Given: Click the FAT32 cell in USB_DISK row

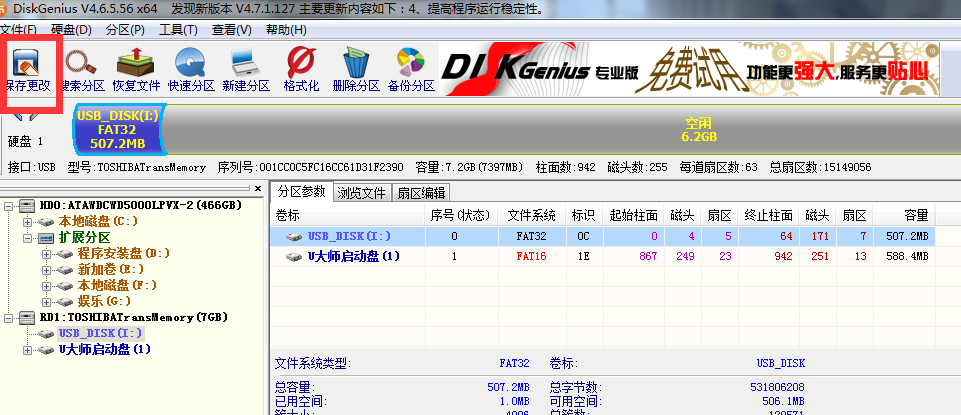Looking at the screenshot, I should (531, 236).
